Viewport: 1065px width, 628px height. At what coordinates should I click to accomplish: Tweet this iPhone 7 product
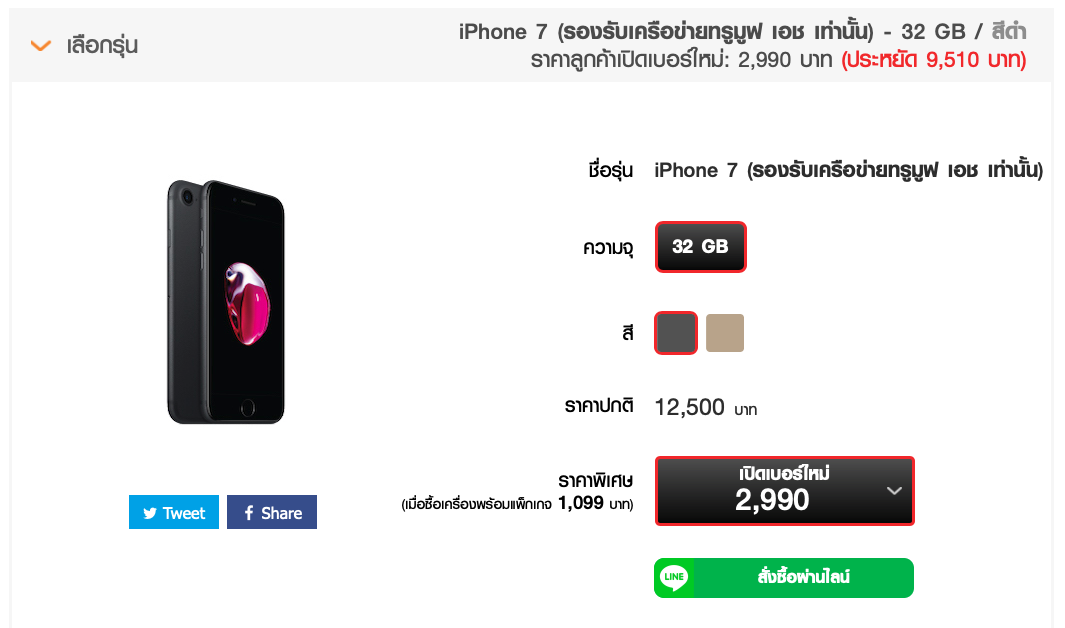[174, 512]
